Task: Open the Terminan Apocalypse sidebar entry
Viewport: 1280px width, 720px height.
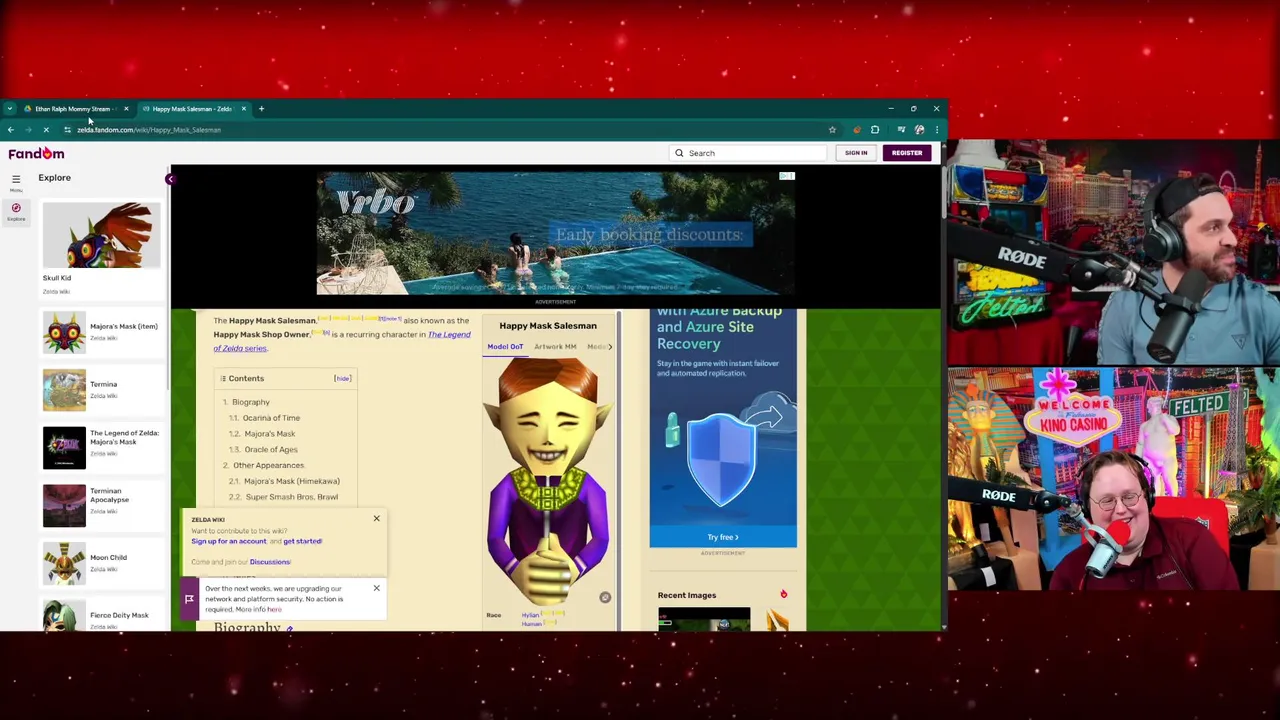Action: click(101, 505)
